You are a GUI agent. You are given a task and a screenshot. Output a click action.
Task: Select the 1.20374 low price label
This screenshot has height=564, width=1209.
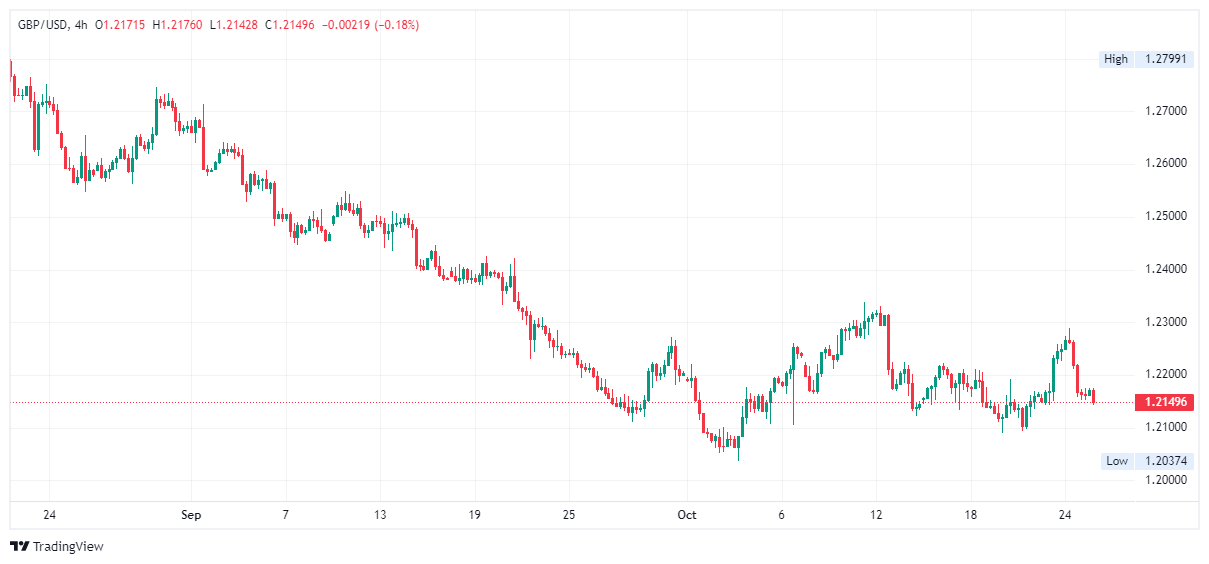(x=1165, y=461)
